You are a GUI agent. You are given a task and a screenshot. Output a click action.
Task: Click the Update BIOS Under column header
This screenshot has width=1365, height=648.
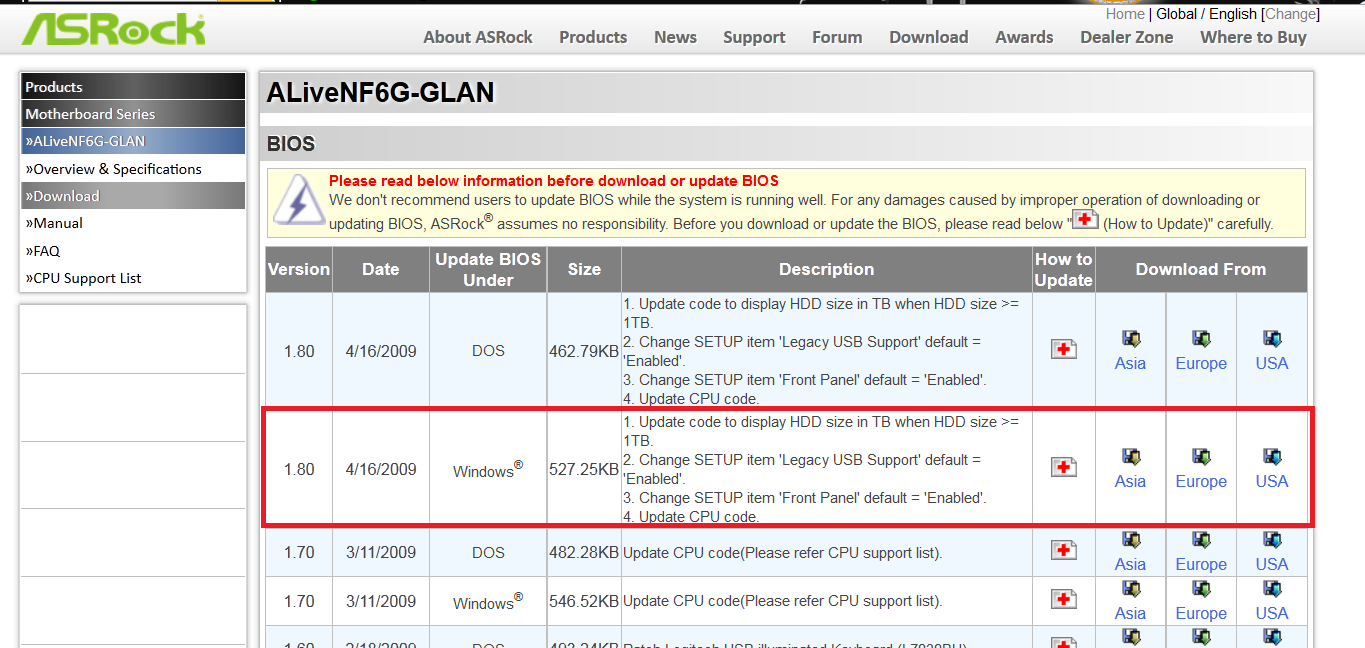488,269
